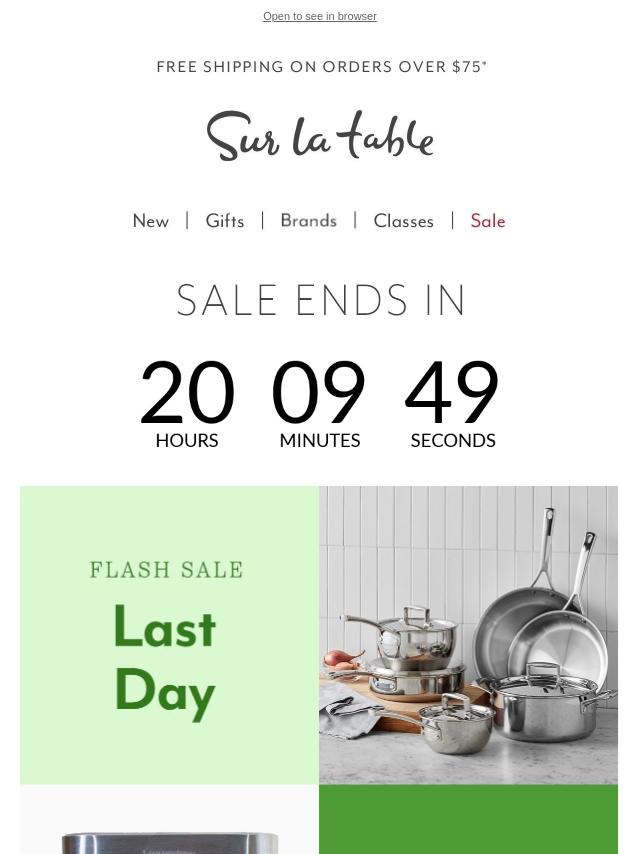
Task: Click the light green Flash Sale panel
Action: (169, 635)
